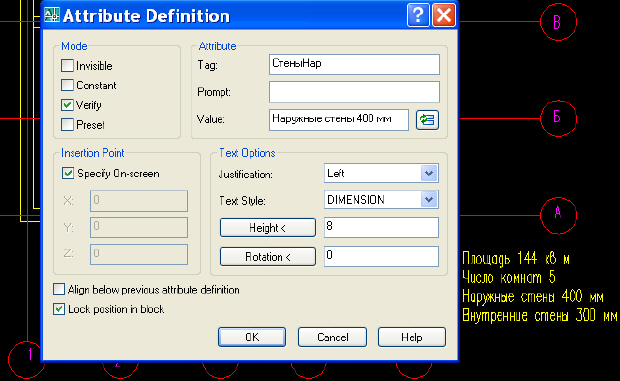620x381 pixels.
Task: Toggle Lock position in block
Action: tap(59, 309)
